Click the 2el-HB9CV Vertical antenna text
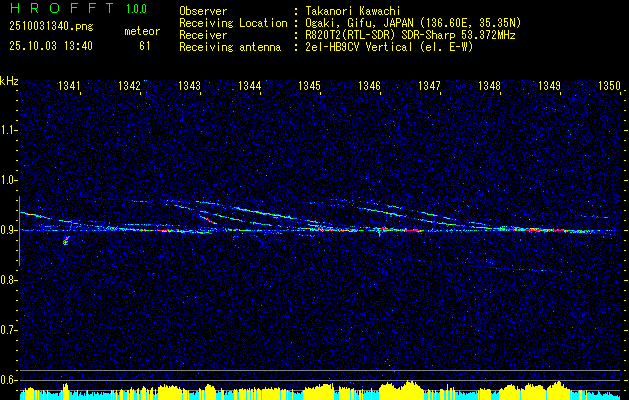The width and height of the screenshot is (629, 400). coord(389,47)
